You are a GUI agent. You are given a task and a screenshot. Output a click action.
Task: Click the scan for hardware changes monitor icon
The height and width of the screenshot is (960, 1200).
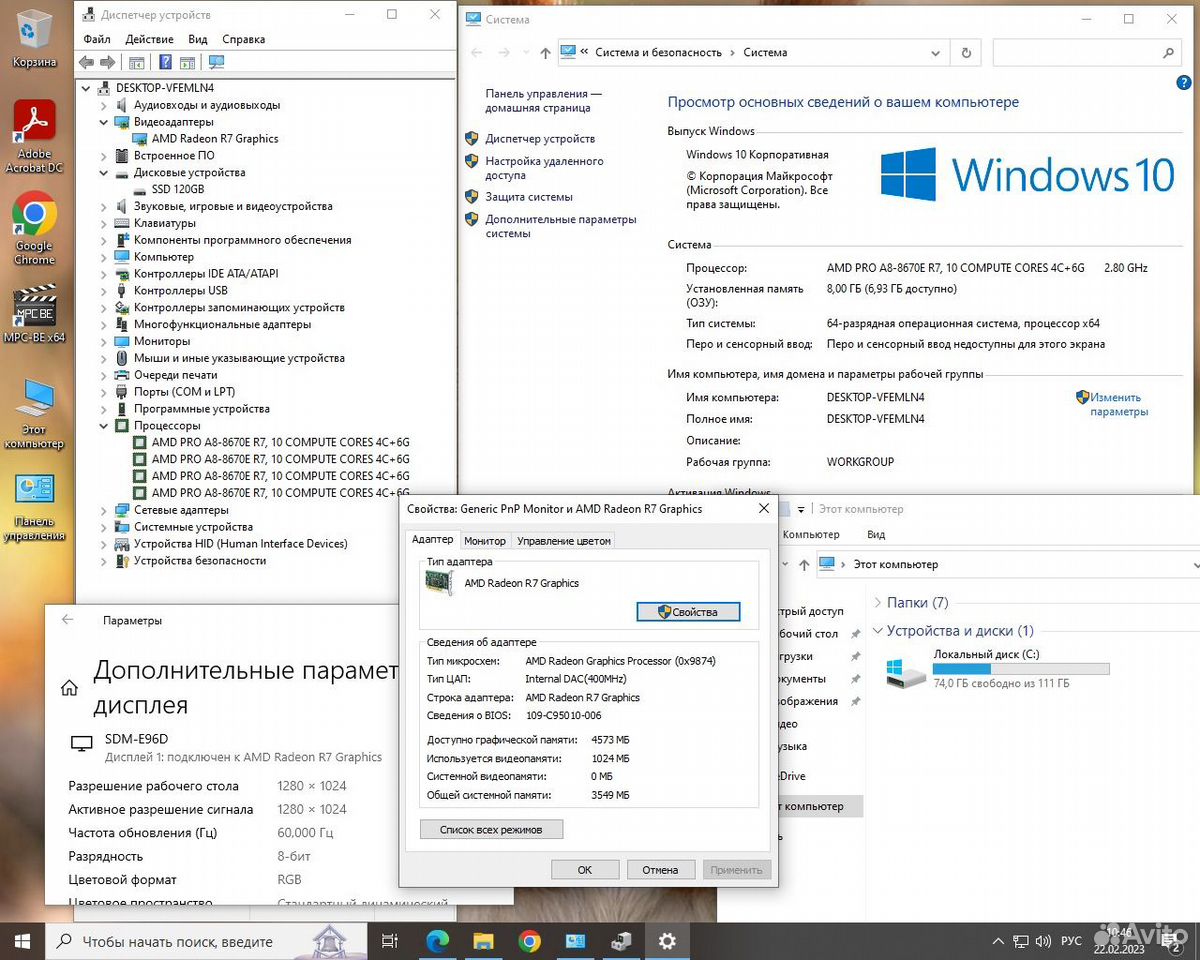[216, 62]
